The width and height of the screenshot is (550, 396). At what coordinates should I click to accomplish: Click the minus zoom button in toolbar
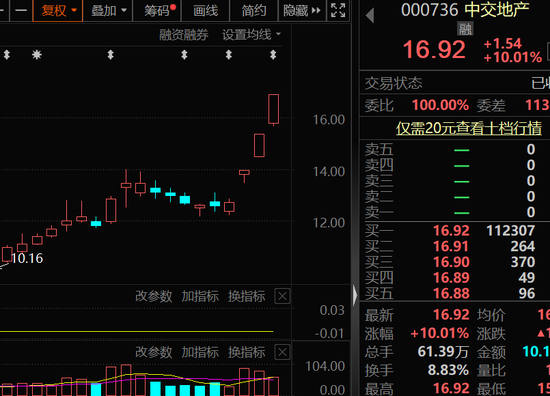coord(21,11)
